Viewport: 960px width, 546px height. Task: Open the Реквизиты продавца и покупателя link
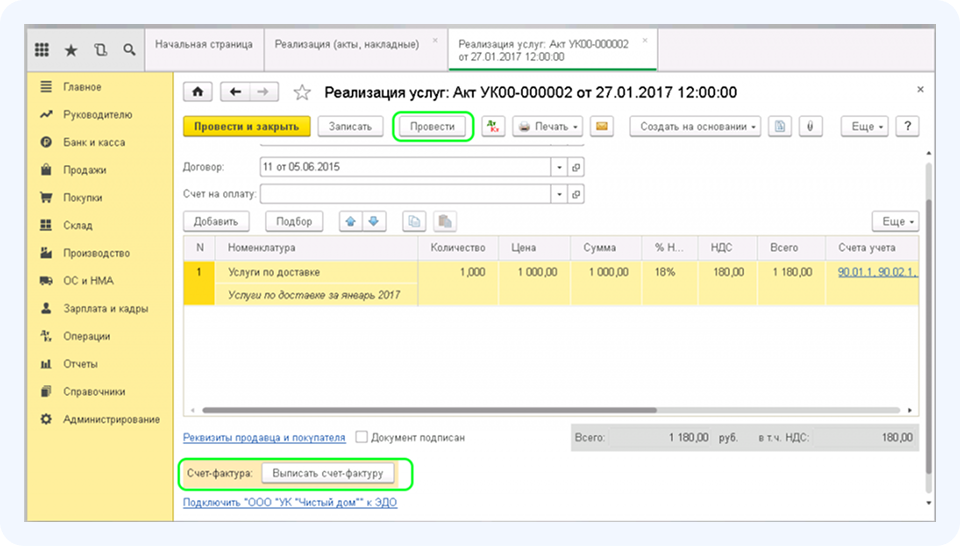264,438
